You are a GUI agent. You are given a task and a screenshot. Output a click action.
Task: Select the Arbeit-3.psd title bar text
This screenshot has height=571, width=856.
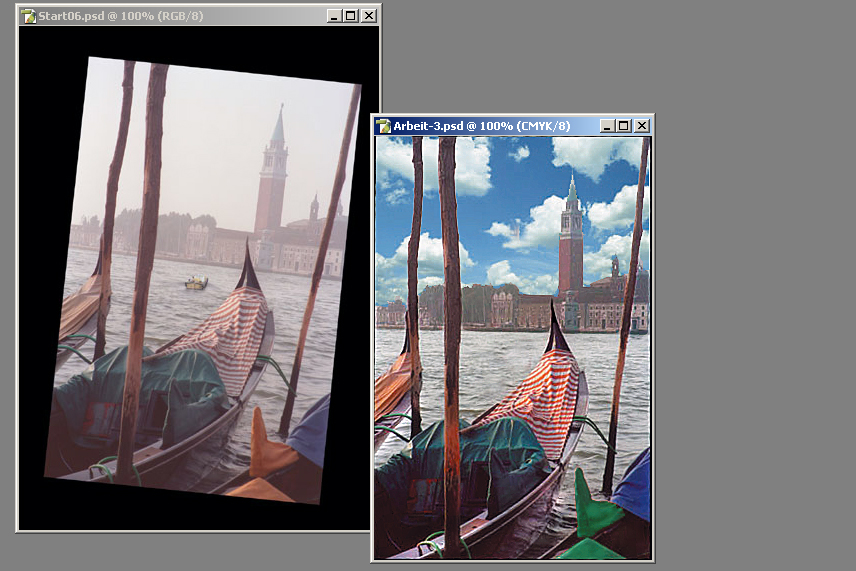(x=480, y=126)
